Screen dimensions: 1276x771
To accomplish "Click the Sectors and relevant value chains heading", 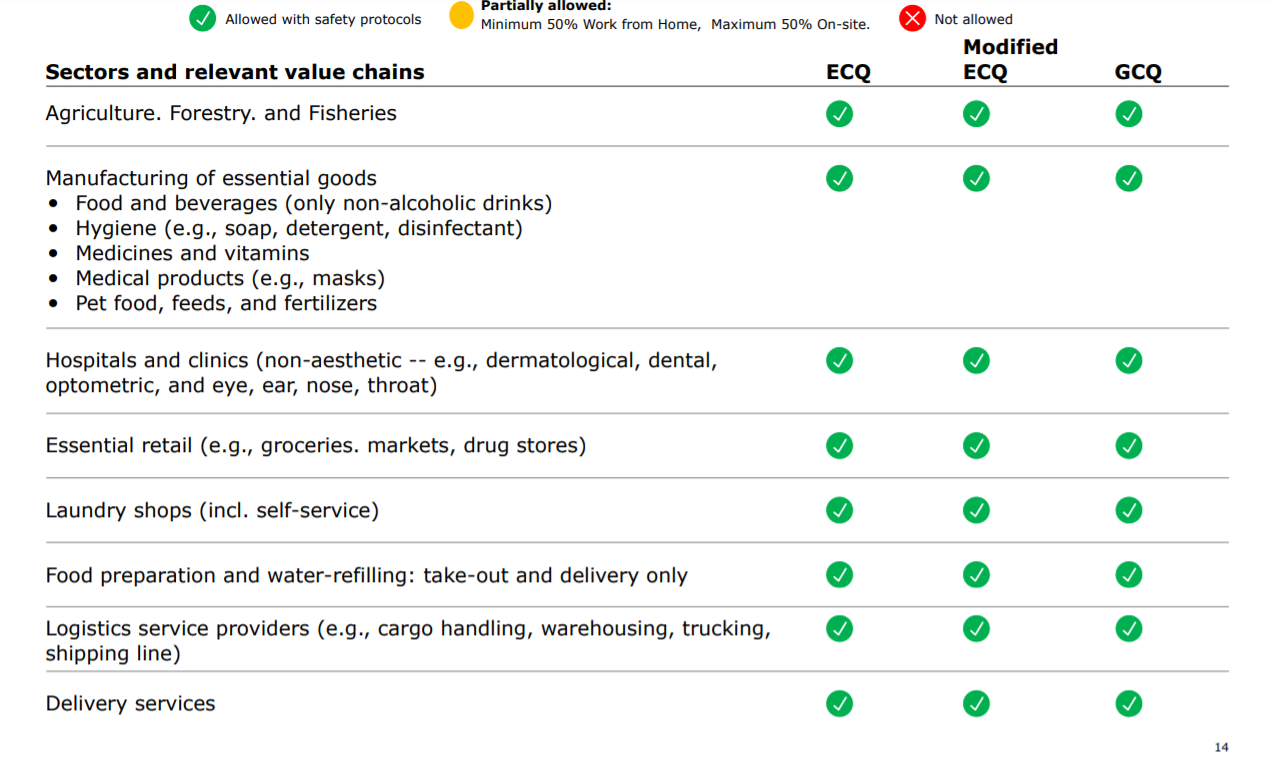I will 235,72.
